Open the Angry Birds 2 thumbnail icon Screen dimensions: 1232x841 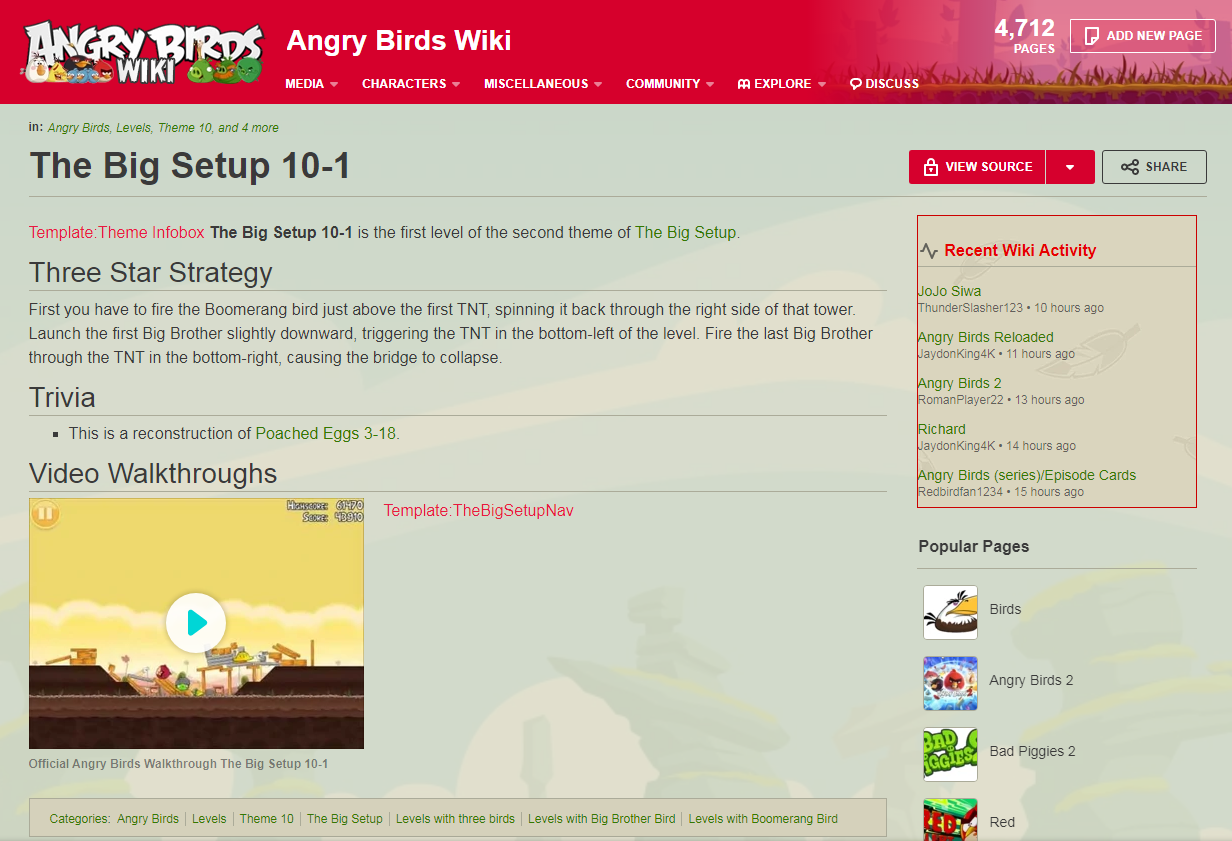(x=950, y=683)
